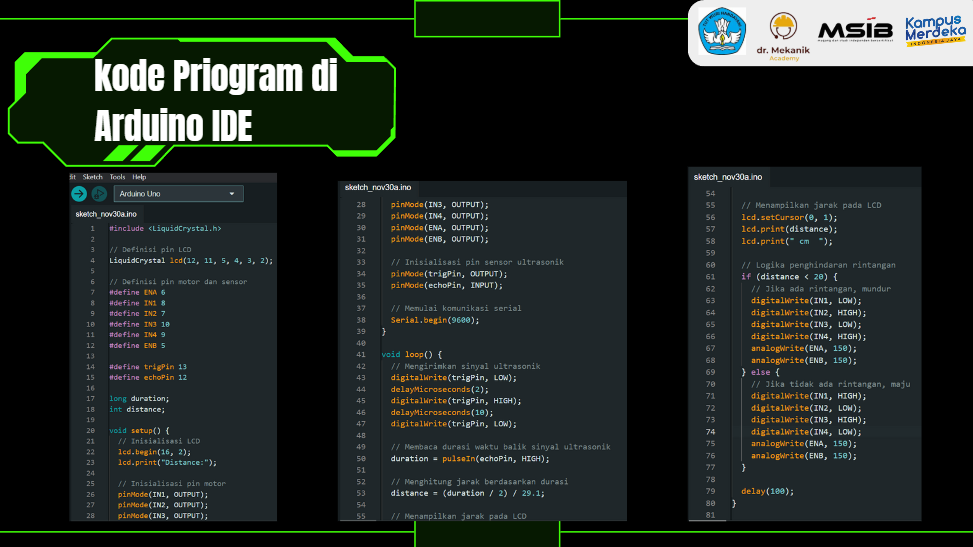Click the line 'digitalWrite(IN4, HIGH);'
The height and width of the screenshot is (547, 973).
[809, 337]
